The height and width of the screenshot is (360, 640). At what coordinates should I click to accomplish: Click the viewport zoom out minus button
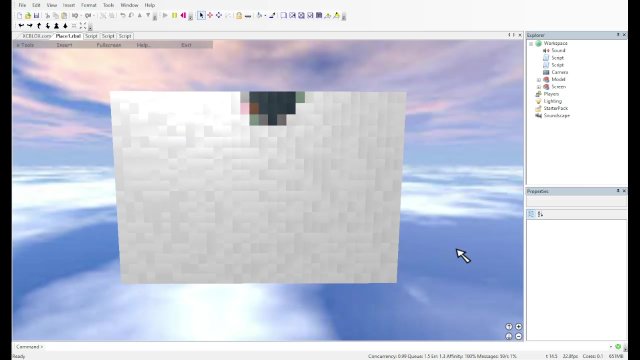coord(518,336)
